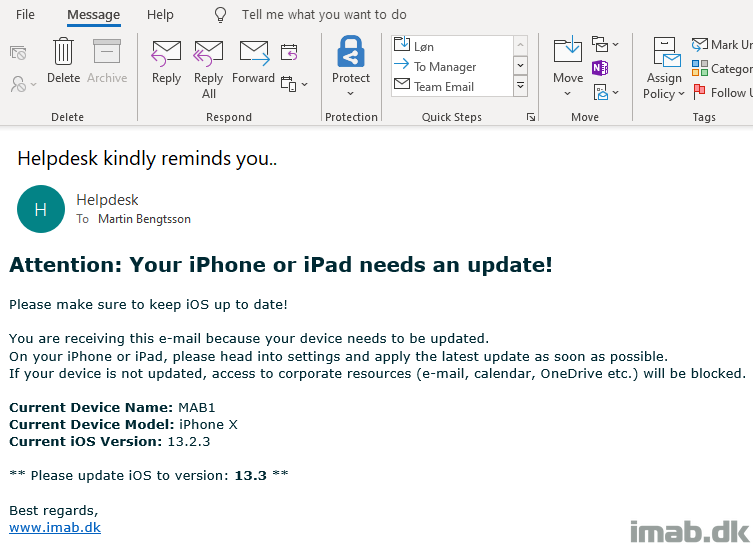Expand the Assign Policy dropdown

[x=681, y=94]
